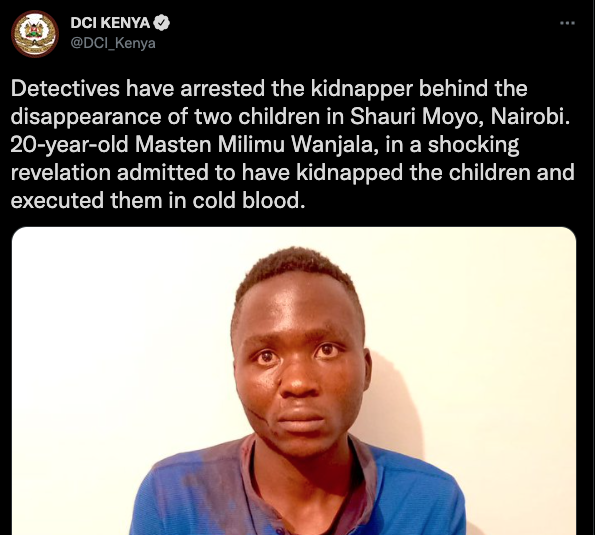This screenshot has height=535, width=595.
Task: Click the tweet text starting with 'Detectives'
Action: 292,144
